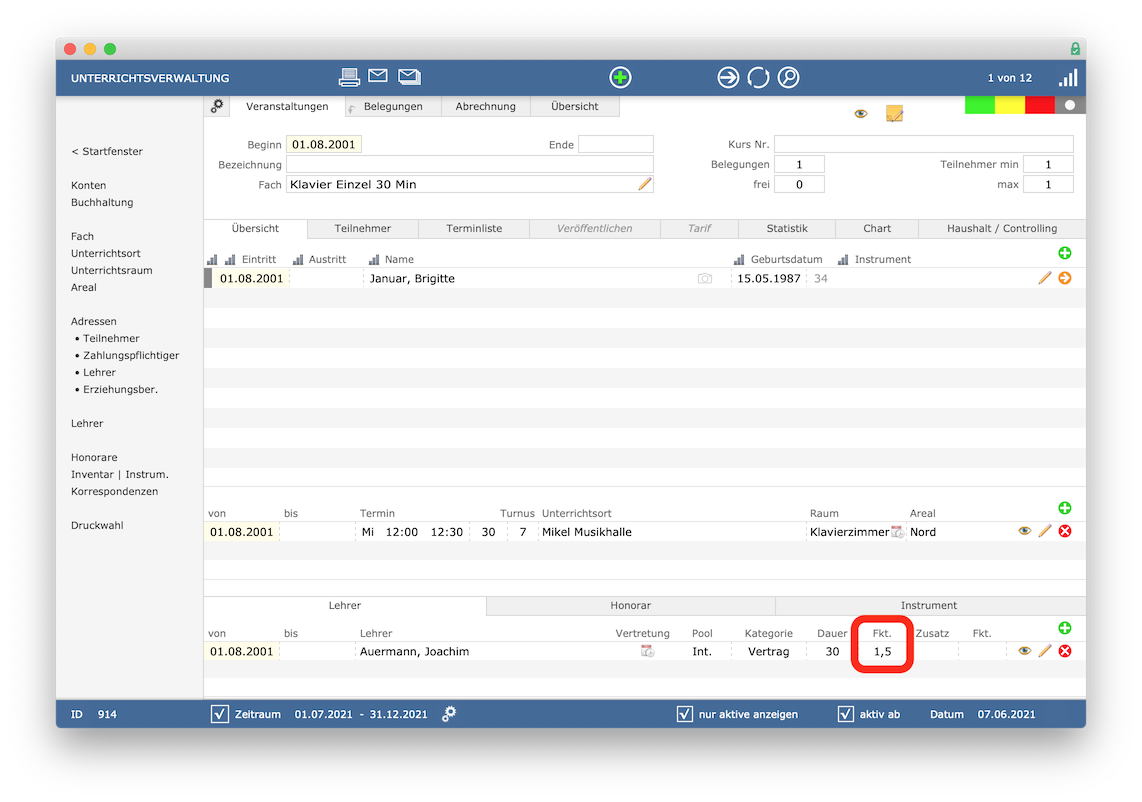Open Terminliste tab

[474, 229]
